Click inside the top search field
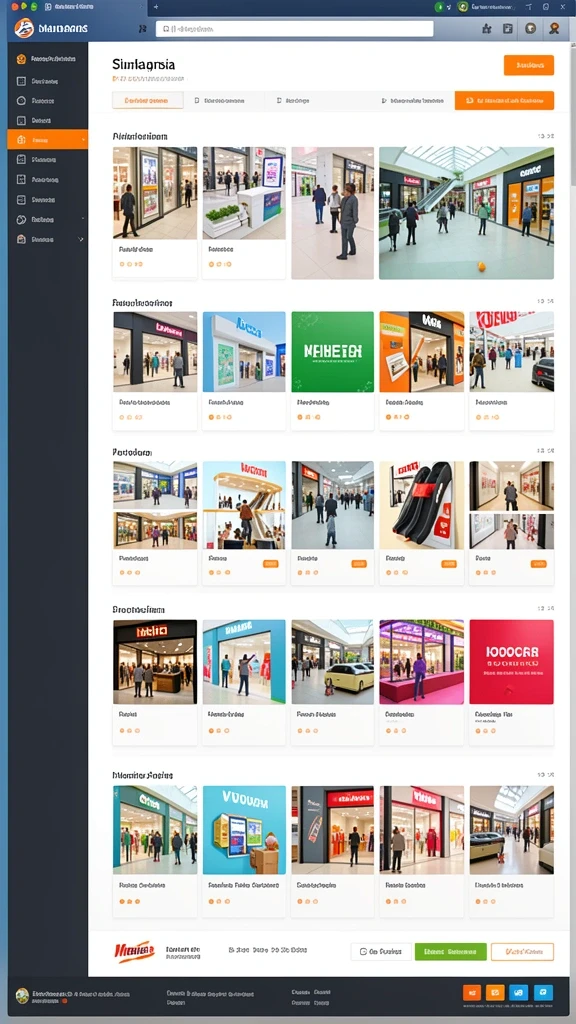Screen dimensions: 576x1024 click(x=295, y=29)
